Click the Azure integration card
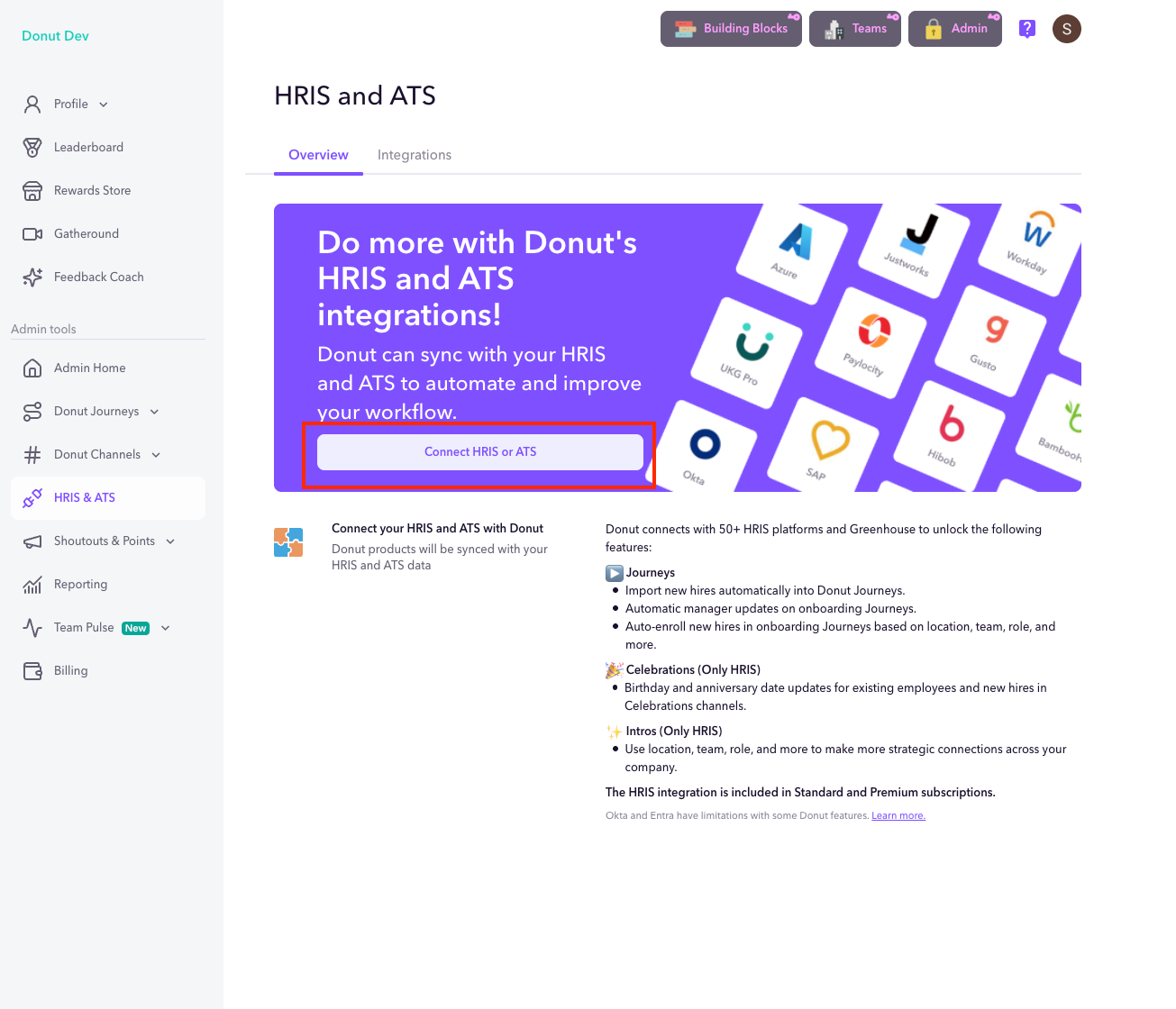The width and height of the screenshot is (1176, 1009). pos(792,253)
